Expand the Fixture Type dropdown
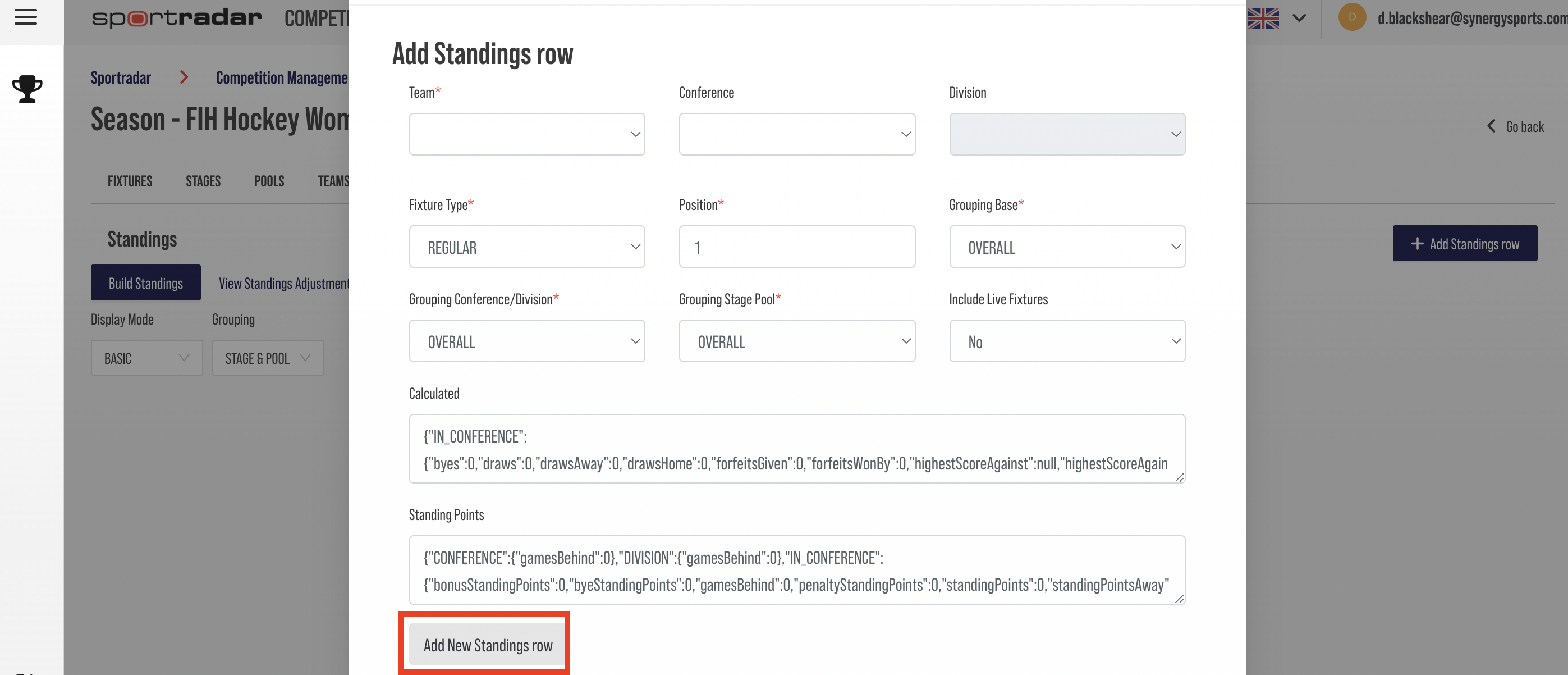Viewport: 1568px width, 675px height. (527, 246)
